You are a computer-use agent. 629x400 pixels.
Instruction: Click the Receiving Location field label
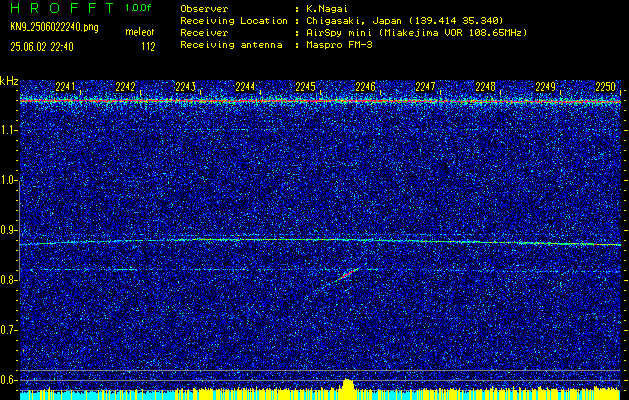click(234, 20)
